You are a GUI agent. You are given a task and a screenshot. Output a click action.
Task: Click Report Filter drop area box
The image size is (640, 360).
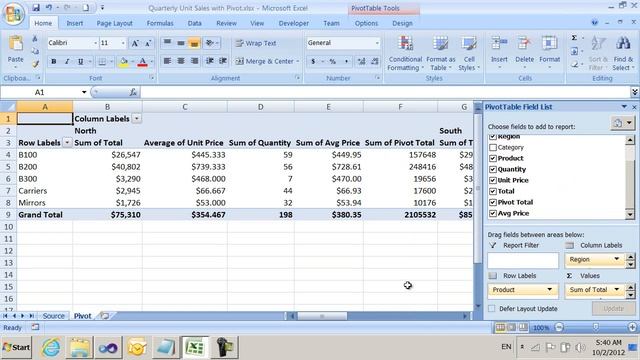coord(523,260)
